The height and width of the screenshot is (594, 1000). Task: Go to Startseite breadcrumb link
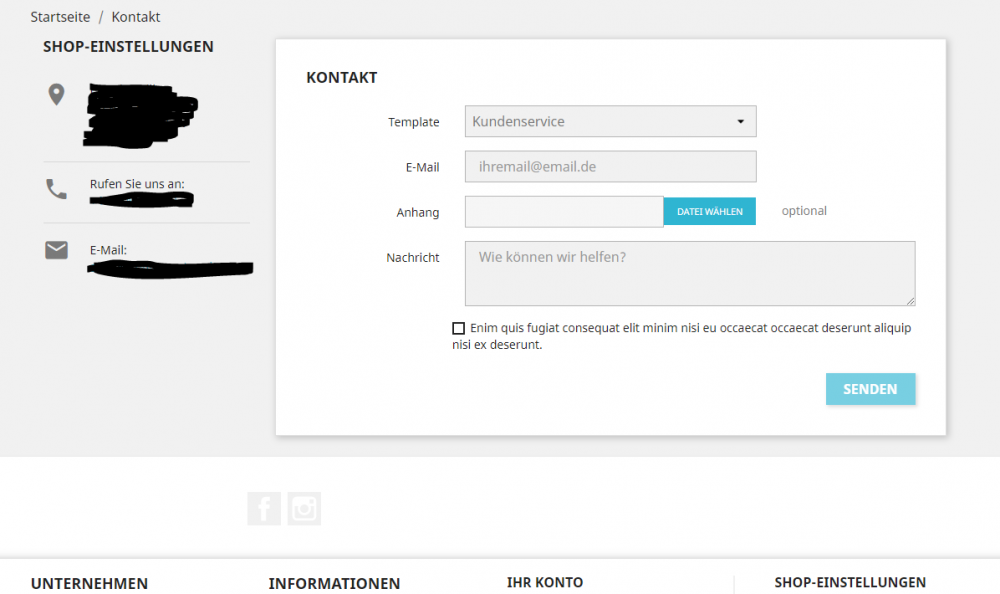(60, 17)
